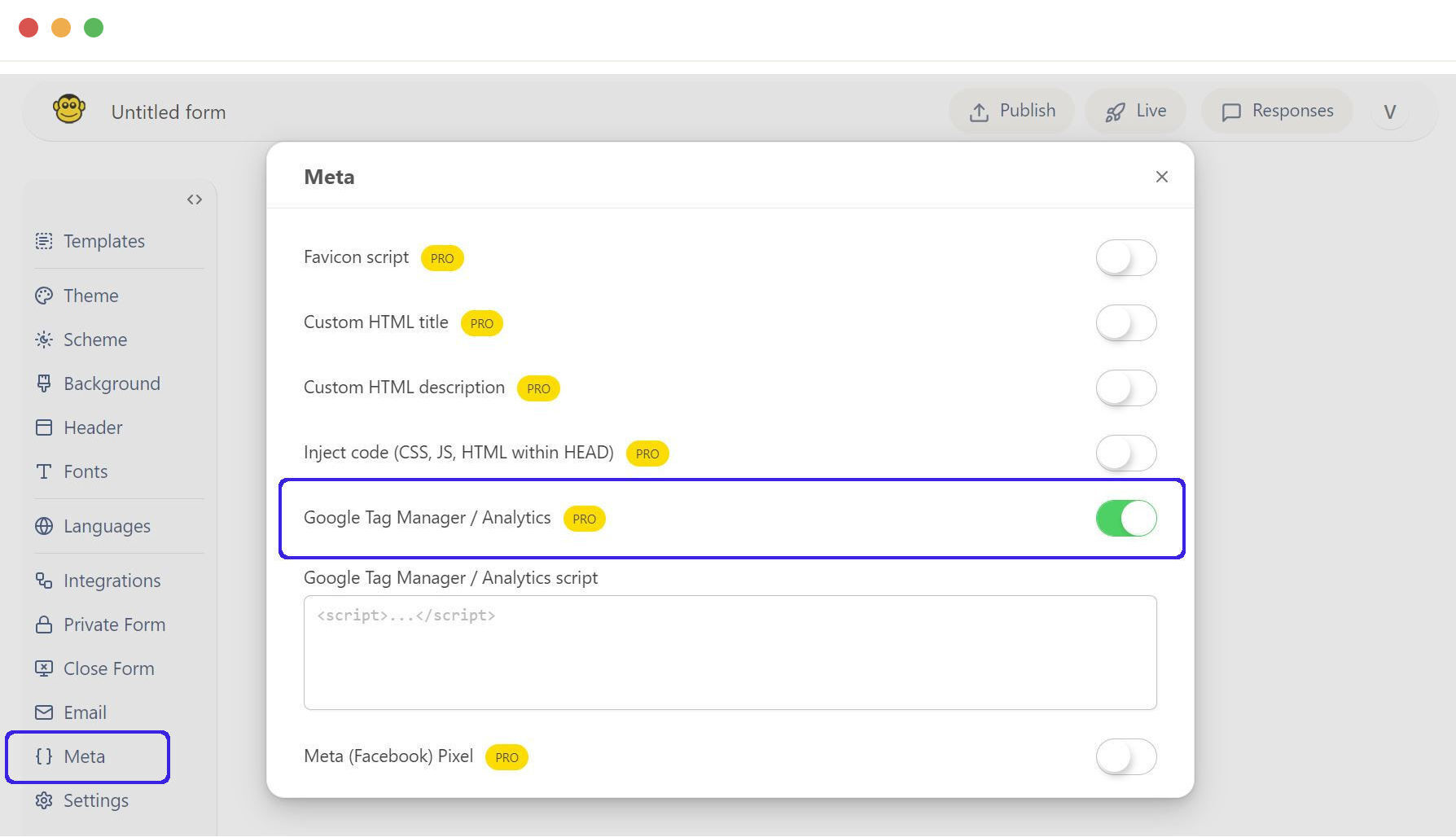Viewport: 1456px width, 837px height.
Task: Click the Header layout icon
Action: tap(44, 427)
